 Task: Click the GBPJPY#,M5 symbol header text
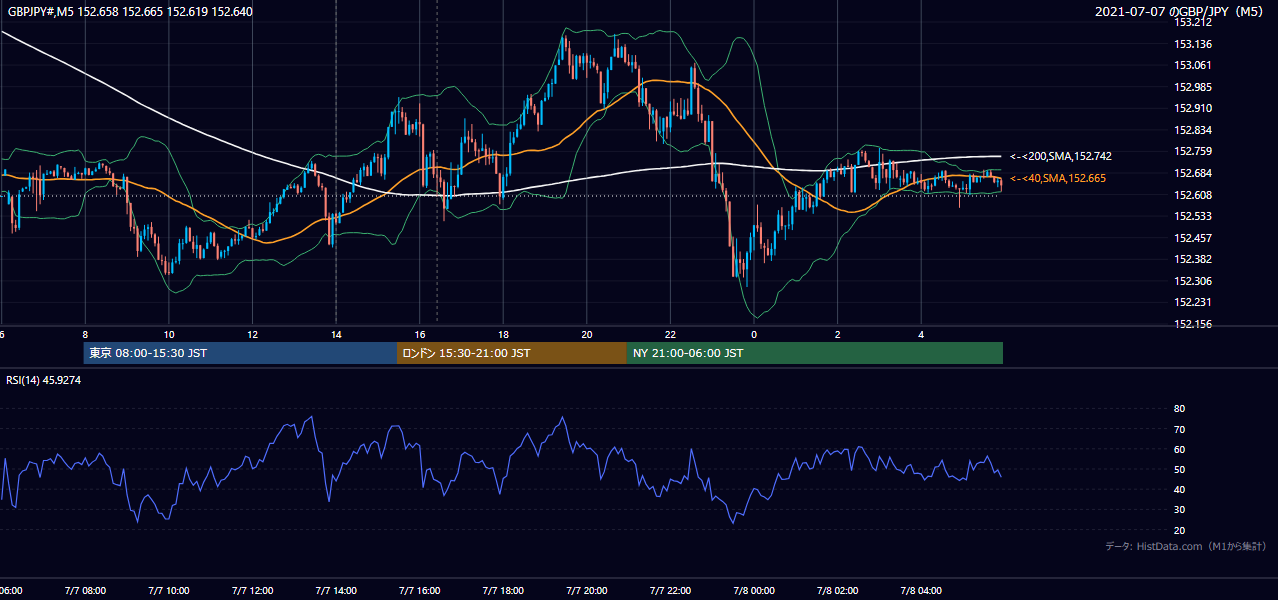click(128, 12)
